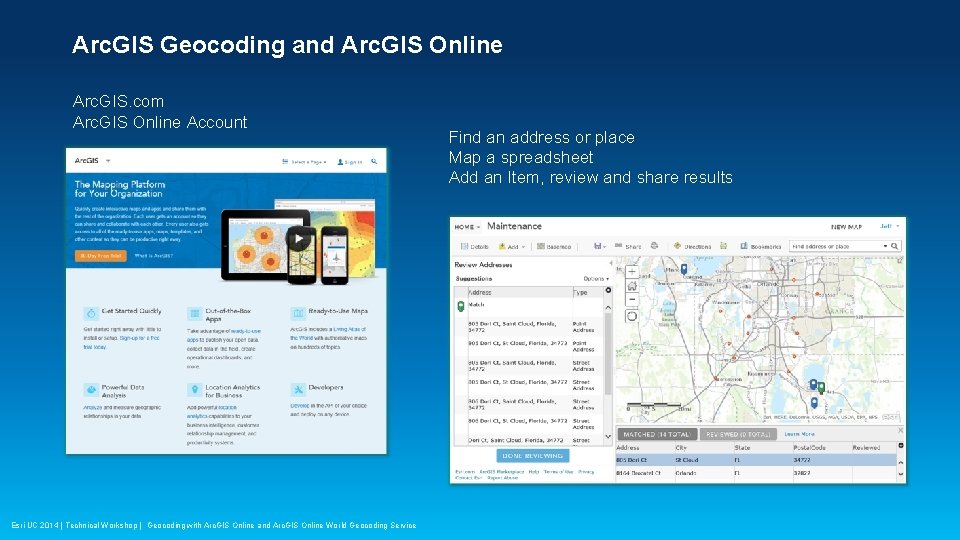Select the first Street Address suggestion row

530,366
